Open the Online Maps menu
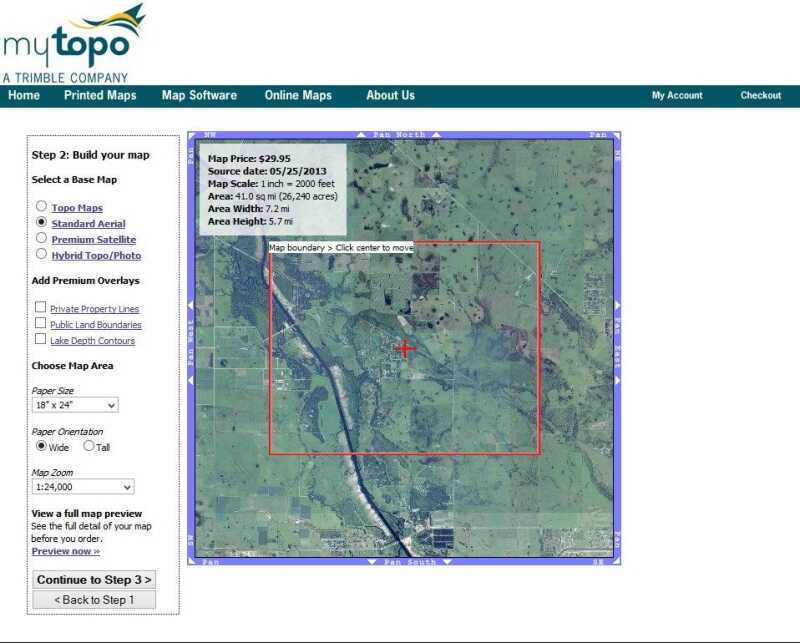This screenshot has height=643, width=800. tap(297, 95)
